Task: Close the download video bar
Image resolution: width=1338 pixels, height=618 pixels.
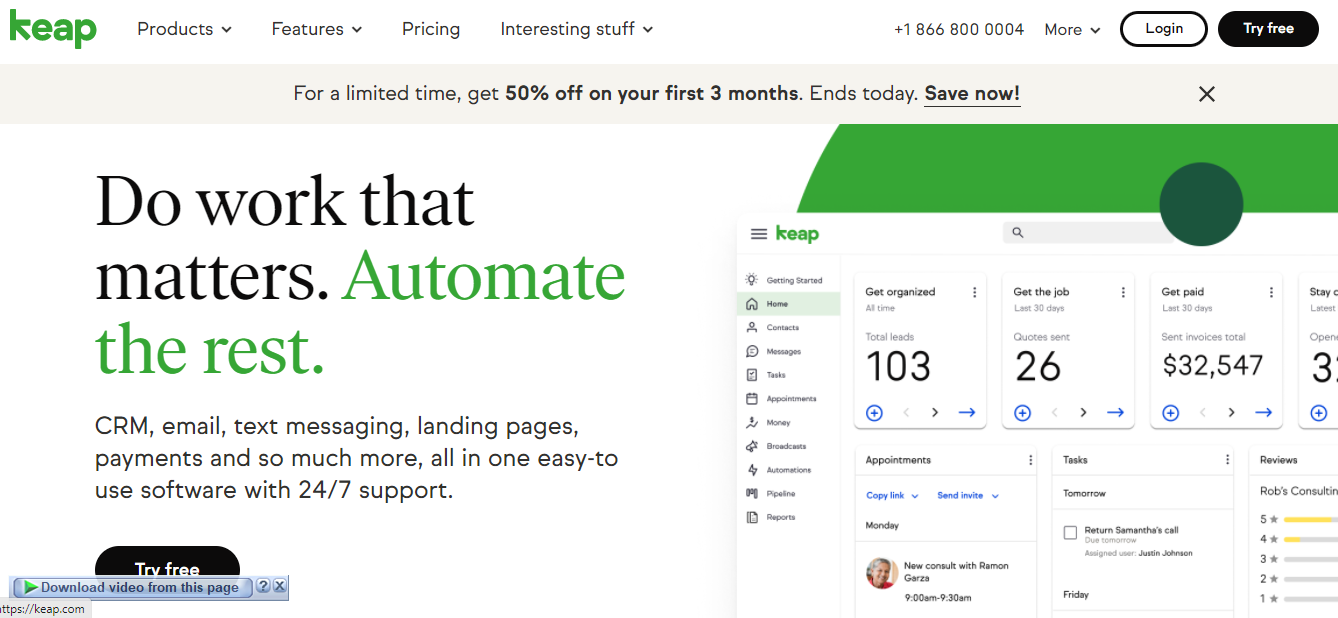Action: click(x=280, y=586)
